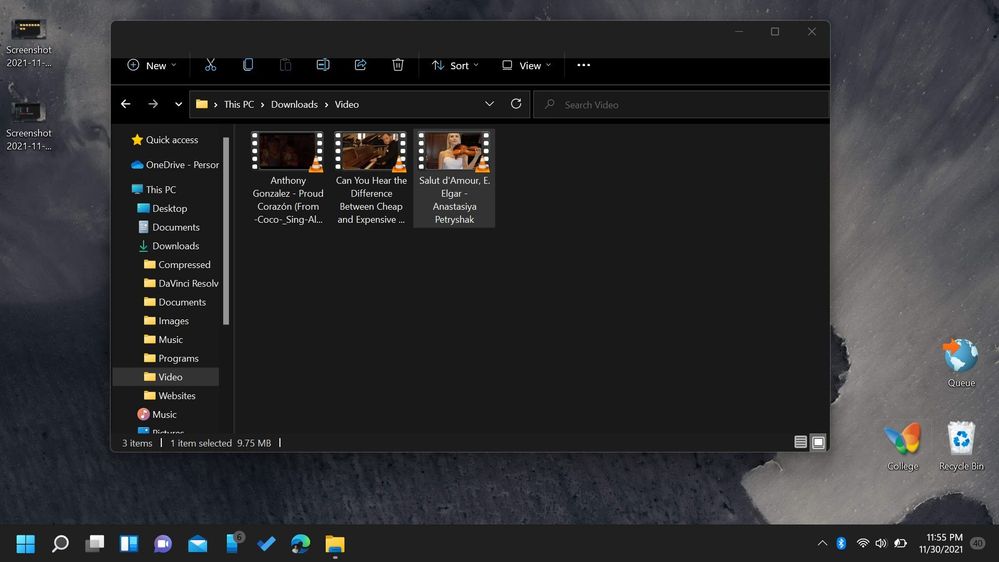
Task: Select Quick access in sidebar
Action: [165, 140]
